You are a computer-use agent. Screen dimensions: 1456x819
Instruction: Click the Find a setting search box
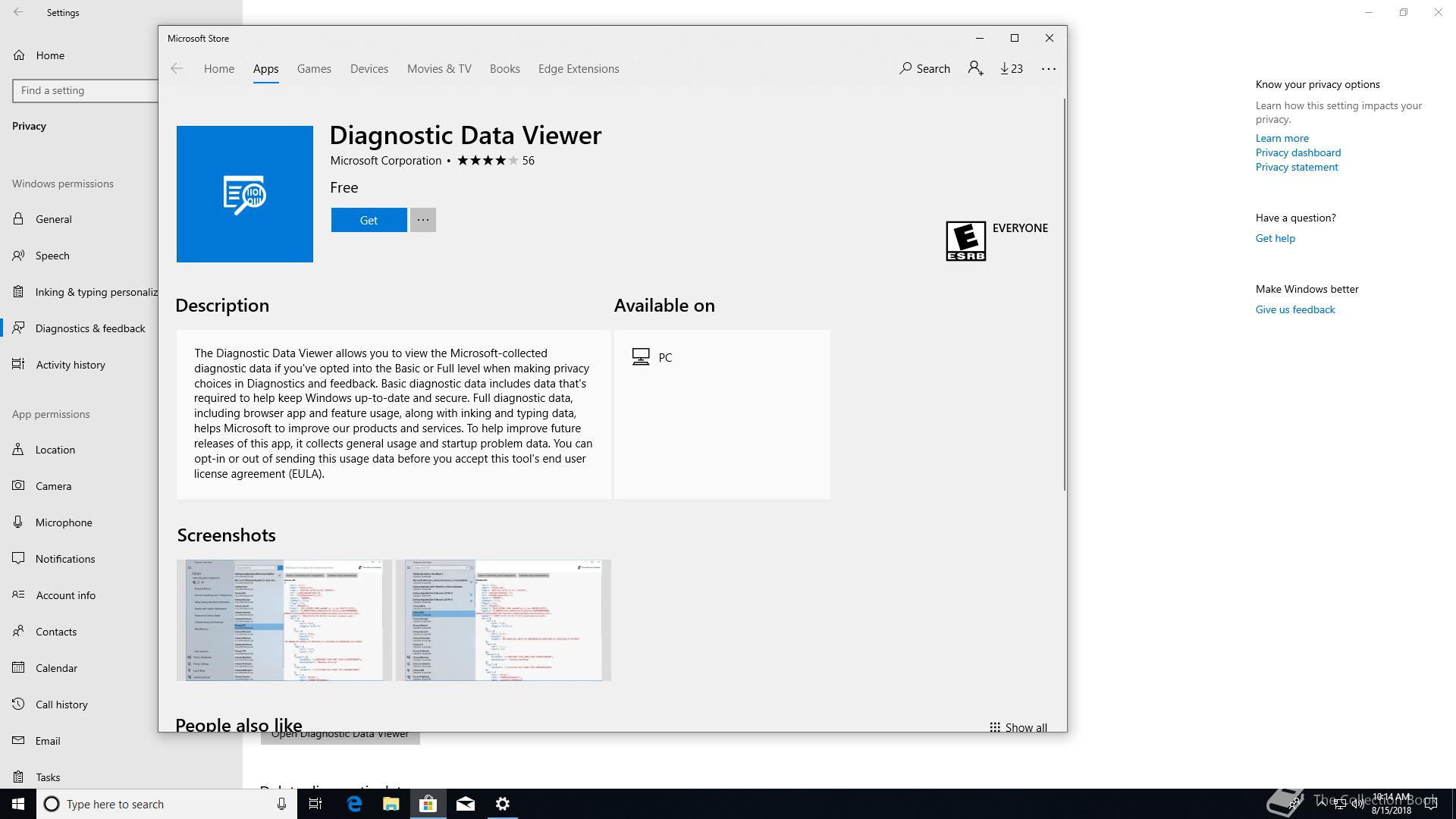pos(86,90)
